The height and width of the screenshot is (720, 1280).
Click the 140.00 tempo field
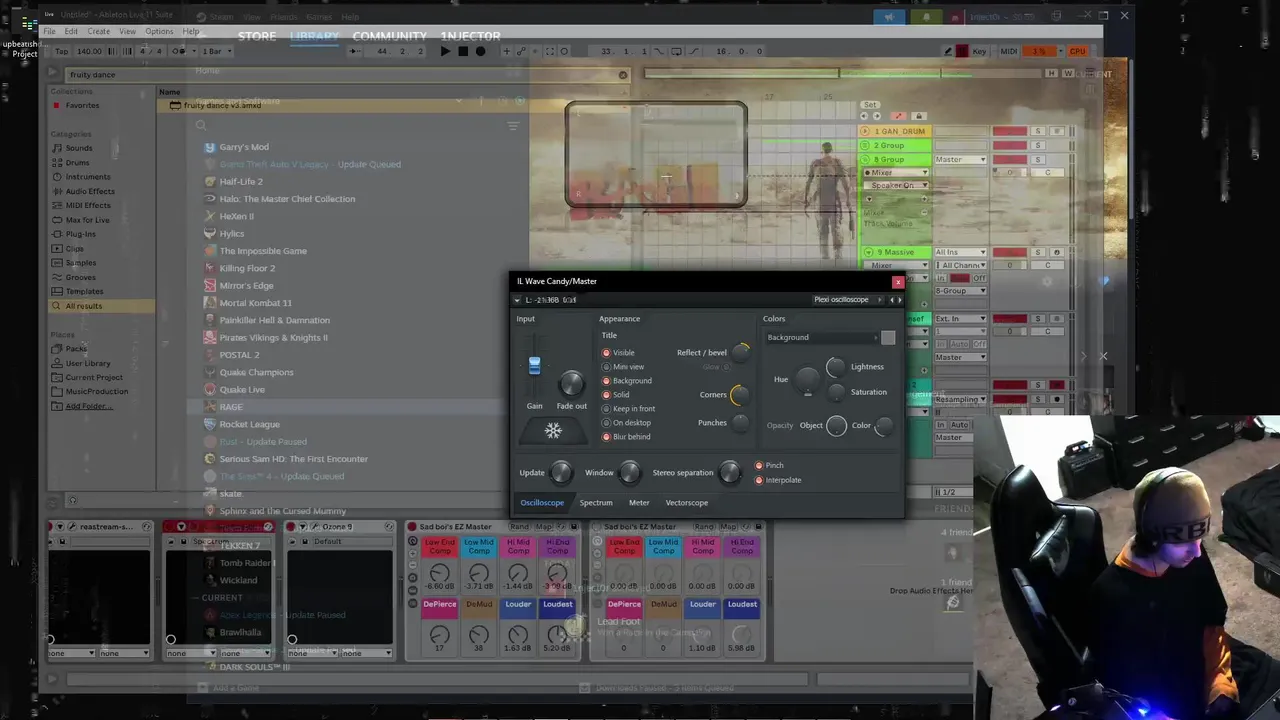89,51
